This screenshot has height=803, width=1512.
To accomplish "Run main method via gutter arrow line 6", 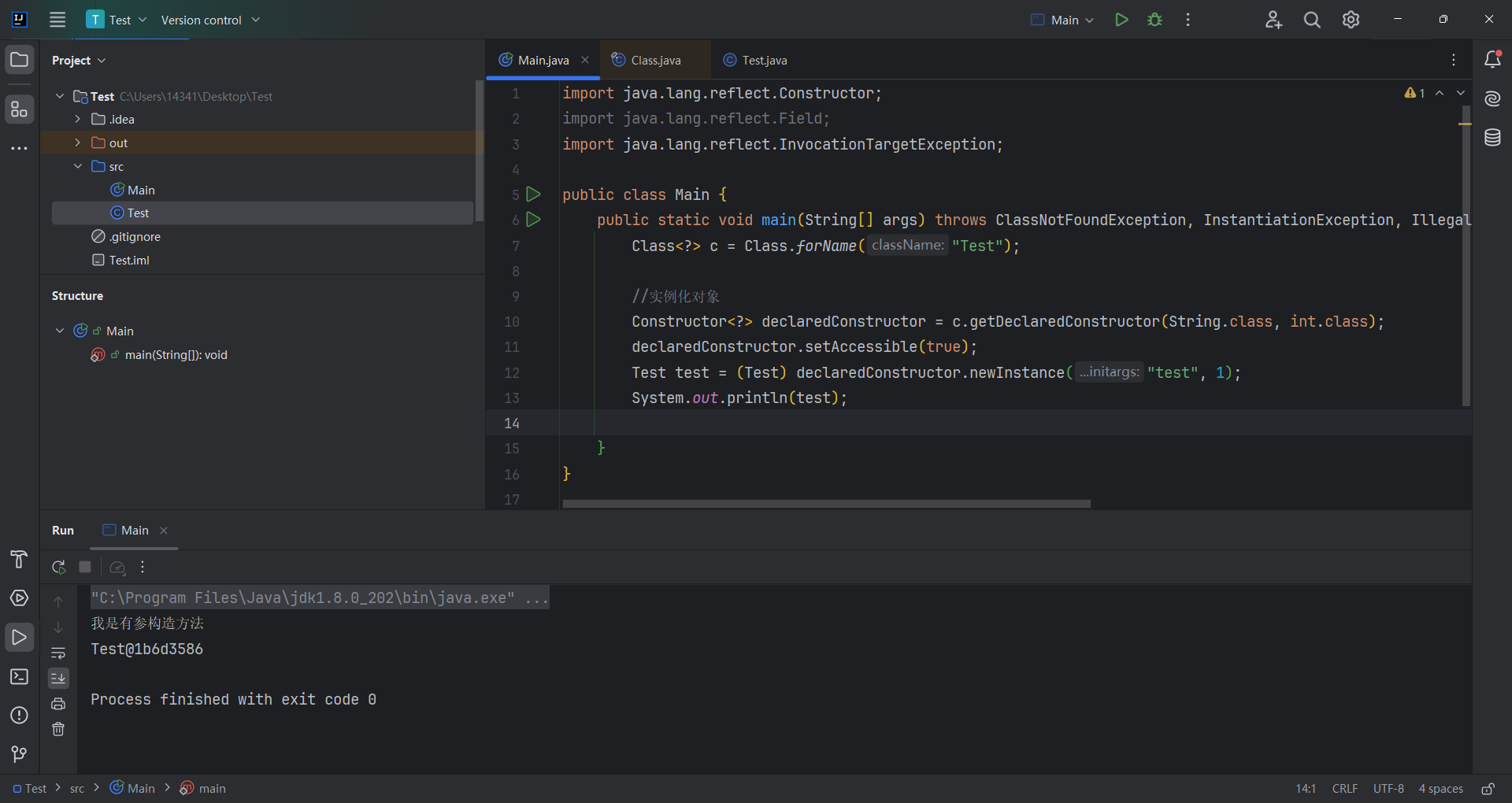I will coord(533,220).
